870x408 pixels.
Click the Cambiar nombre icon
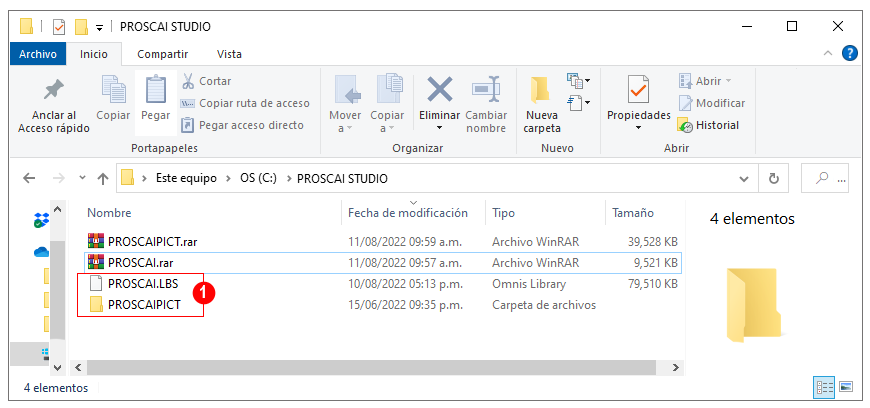(486, 89)
